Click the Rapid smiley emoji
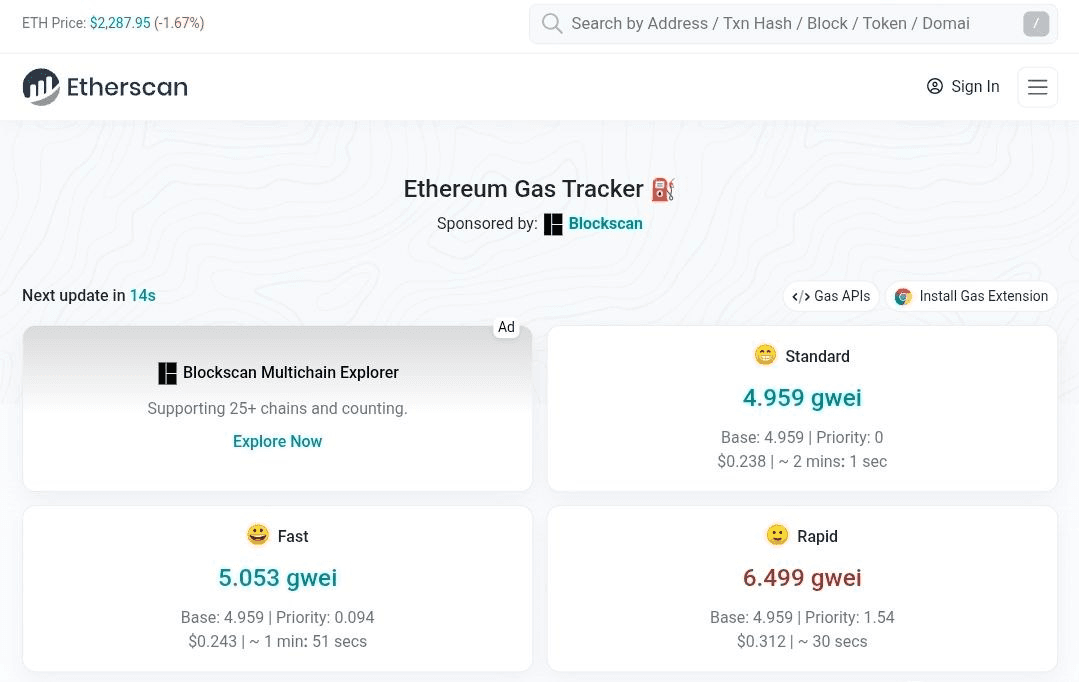The image size is (1079, 682). (777, 535)
